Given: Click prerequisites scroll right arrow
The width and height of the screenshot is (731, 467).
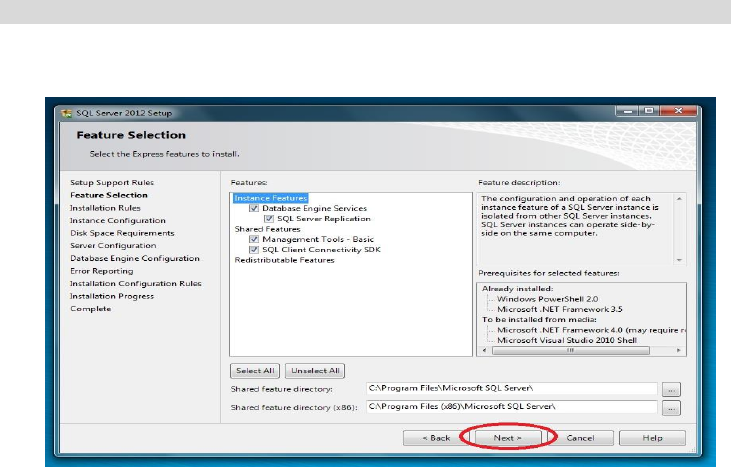Looking at the screenshot, I should tap(679, 350).
